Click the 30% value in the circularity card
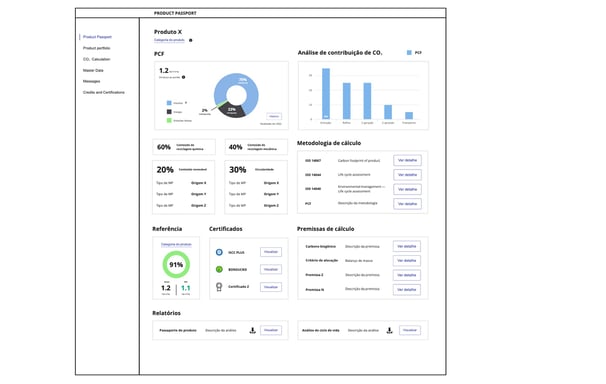 point(237,170)
